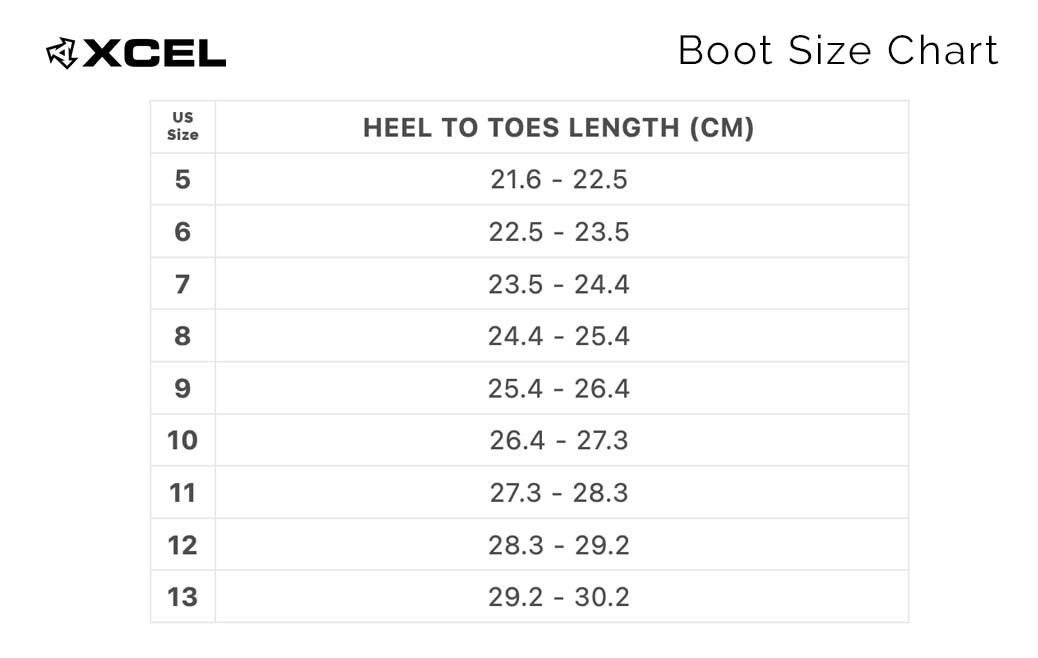1038x658 pixels.
Task: Select the size 5 row label
Action: tap(183, 179)
